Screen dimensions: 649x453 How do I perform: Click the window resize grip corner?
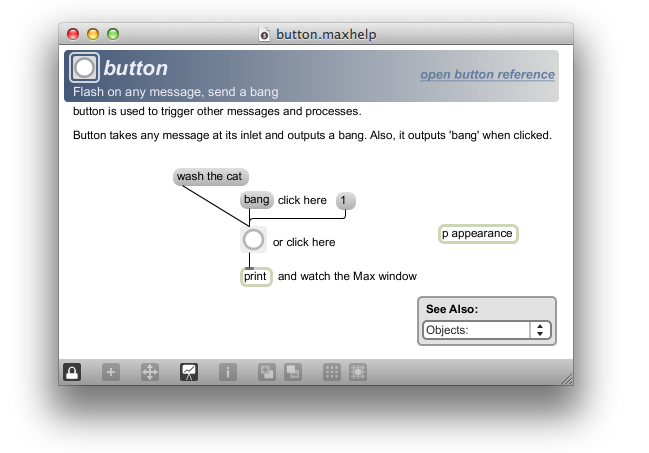567,379
